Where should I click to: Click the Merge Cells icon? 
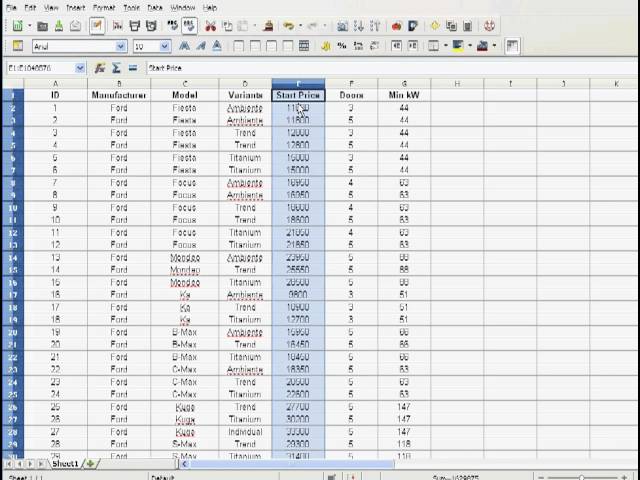click(x=304, y=46)
